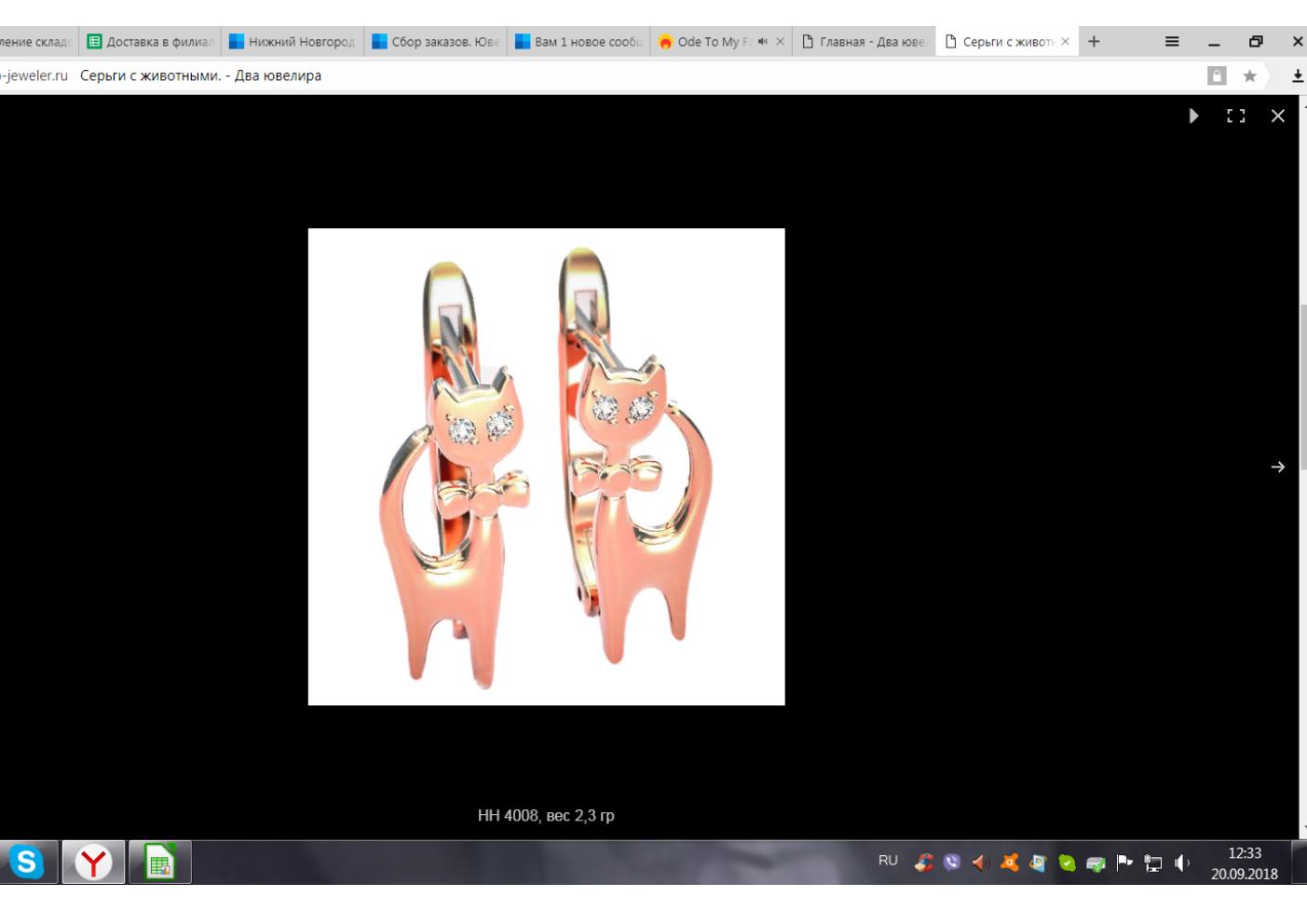The height and width of the screenshot is (924, 1307).
Task: Click the page protection lock icon
Action: tap(1217, 76)
